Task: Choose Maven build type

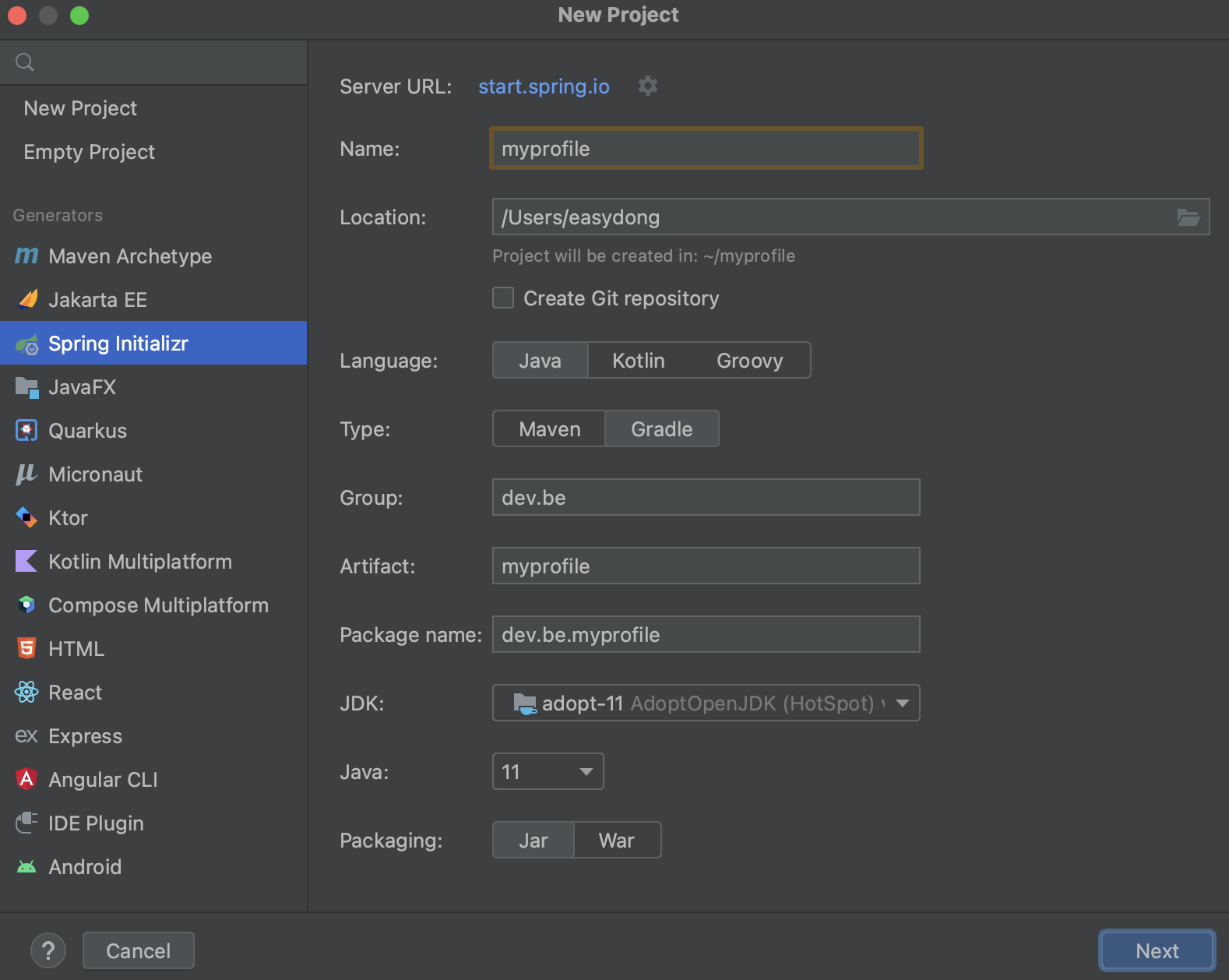Action: pos(550,429)
